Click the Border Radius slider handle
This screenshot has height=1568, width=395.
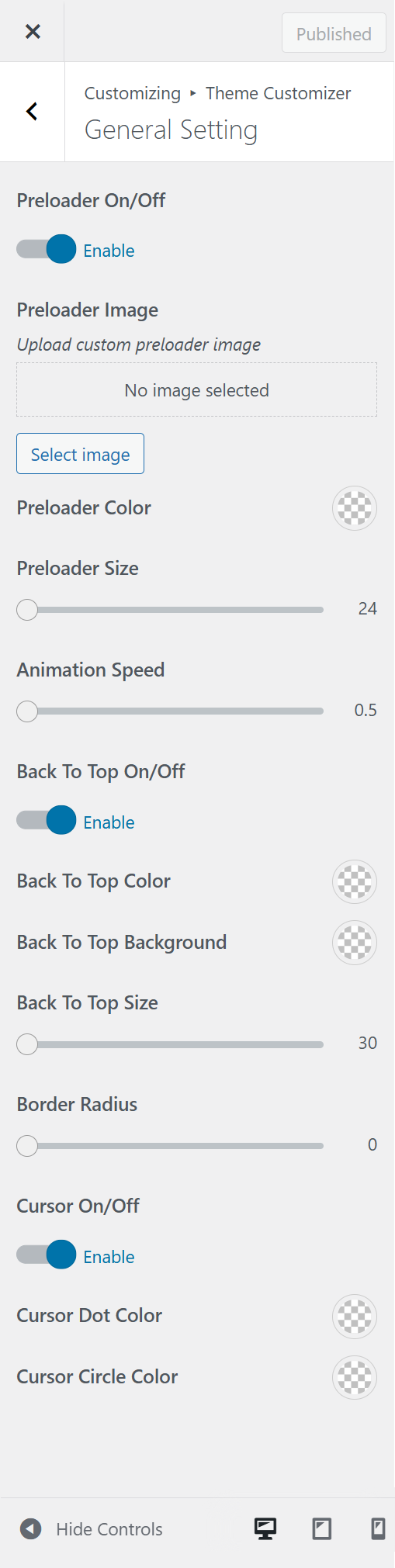click(27, 1146)
